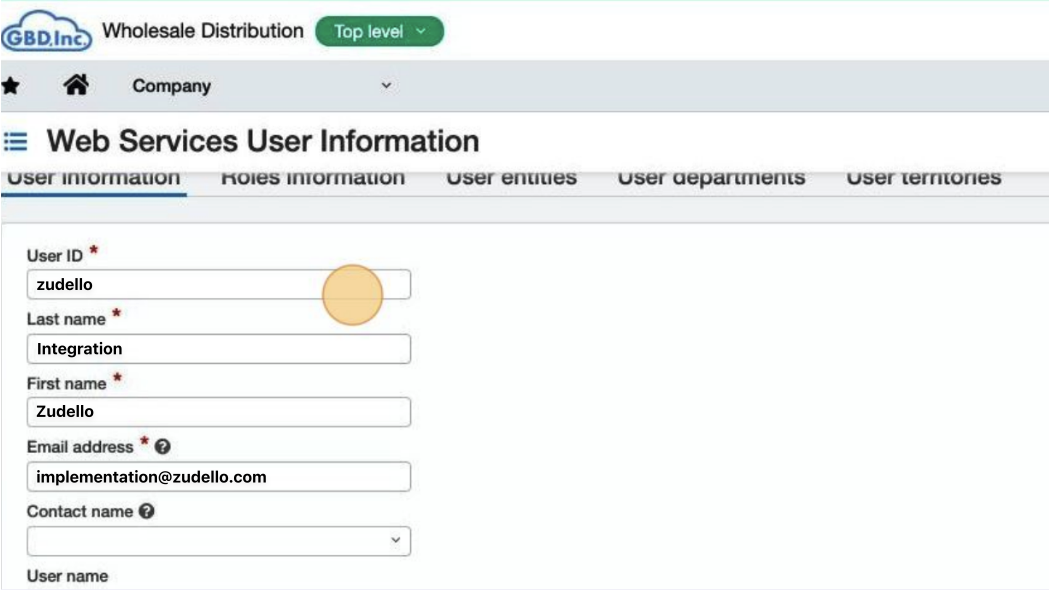Click the help icon next to Email address

[x=163, y=447]
